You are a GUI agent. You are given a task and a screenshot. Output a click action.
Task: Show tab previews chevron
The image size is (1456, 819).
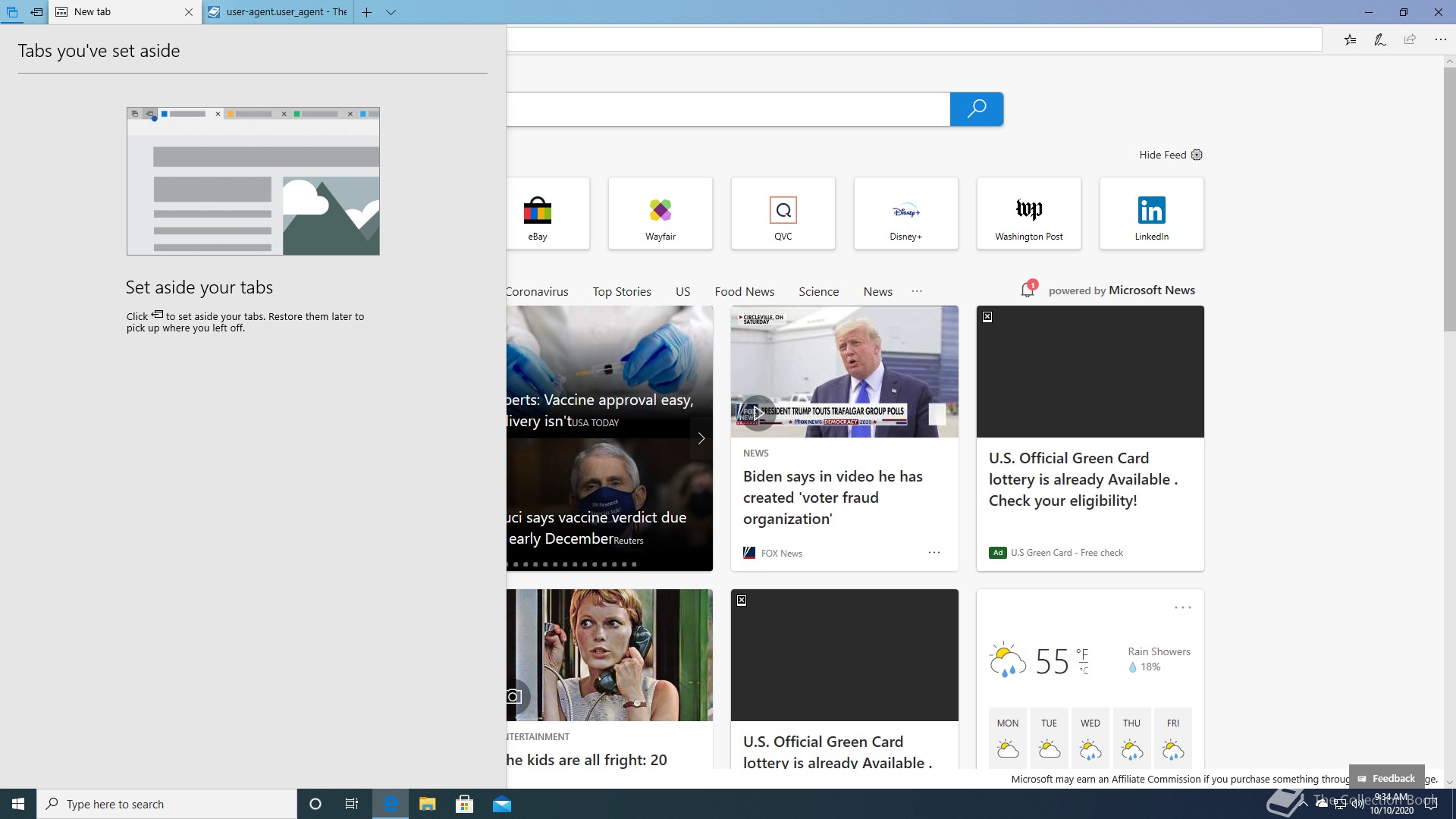(391, 12)
